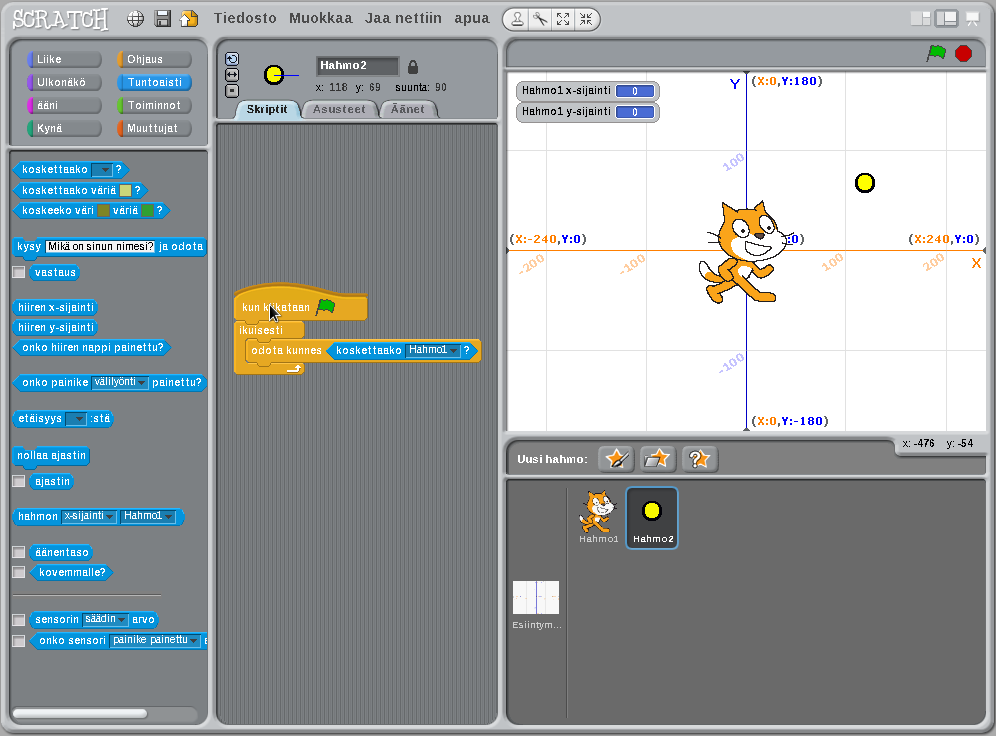Paint a new sprite

[x=616, y=458]
